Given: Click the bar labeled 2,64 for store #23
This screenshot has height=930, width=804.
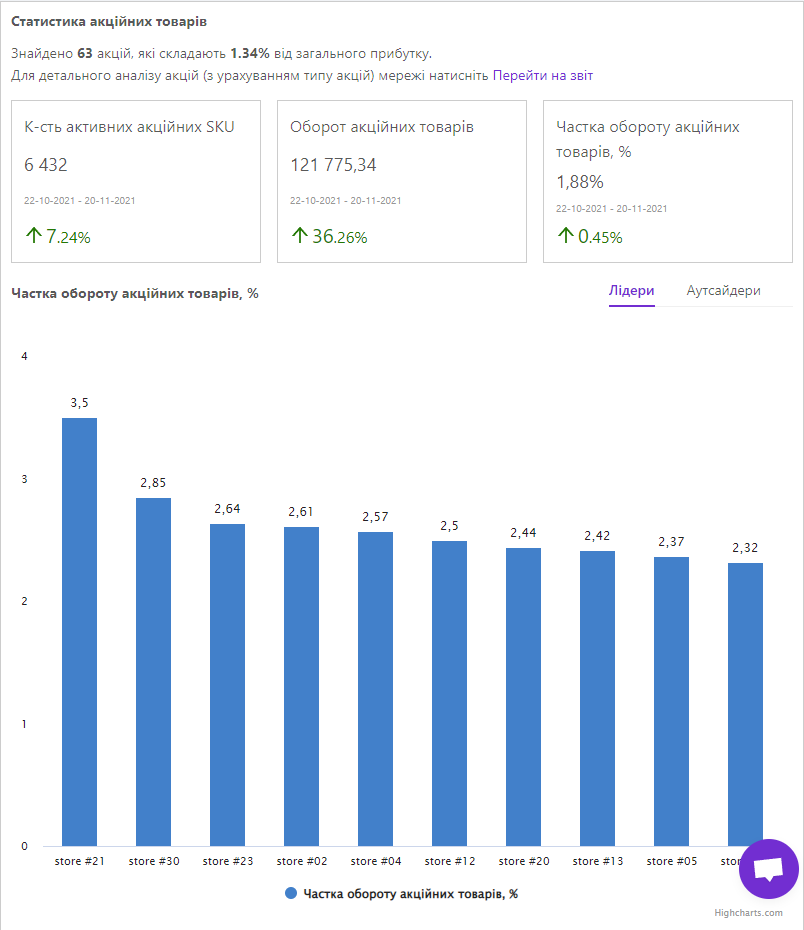Looking at the screenshot, I should tap(227, 685).
